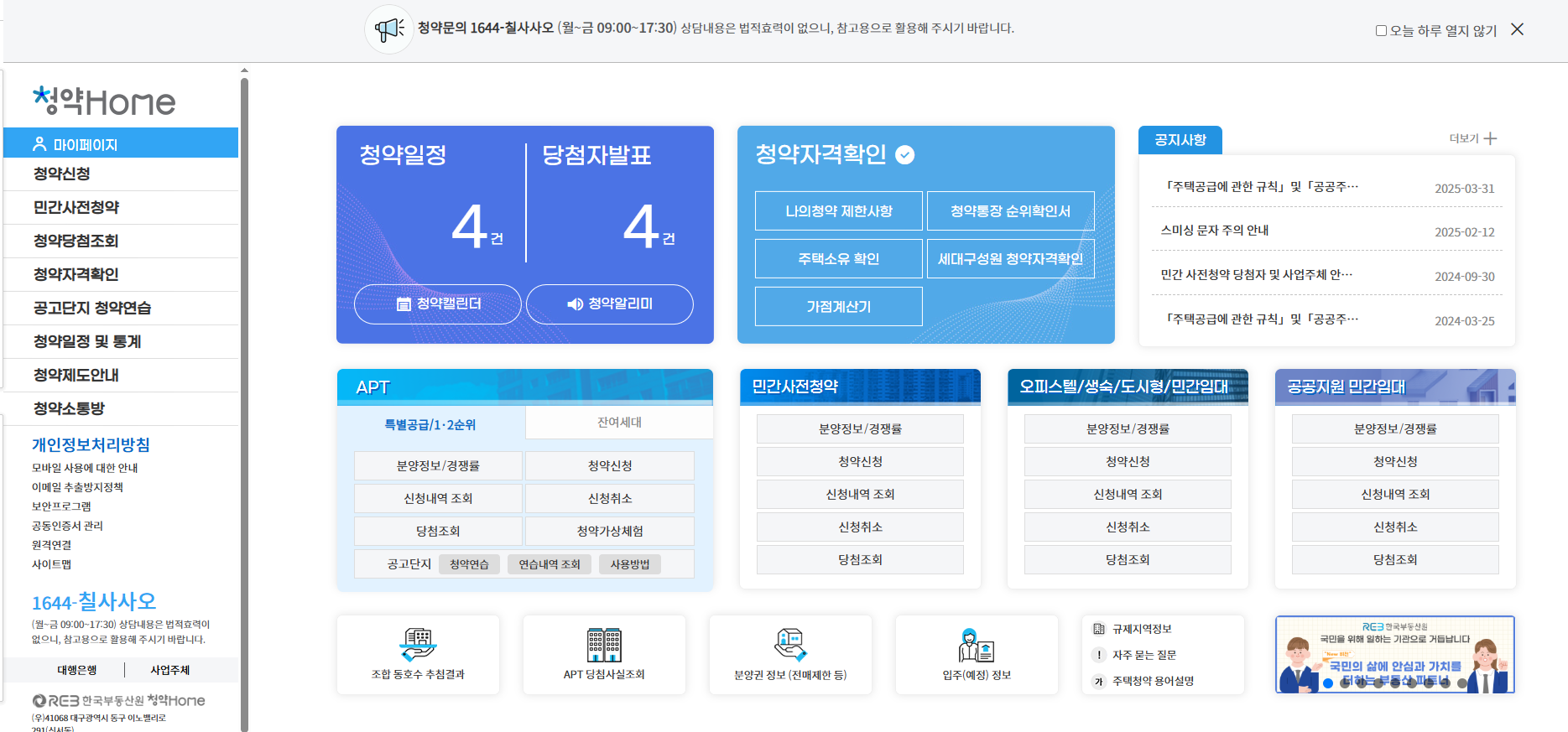This screenshot has width=1568, height=732.
Task: Open notice 민간 사전청약 당첨자 및 사업주체
Action: point(1256,275)
